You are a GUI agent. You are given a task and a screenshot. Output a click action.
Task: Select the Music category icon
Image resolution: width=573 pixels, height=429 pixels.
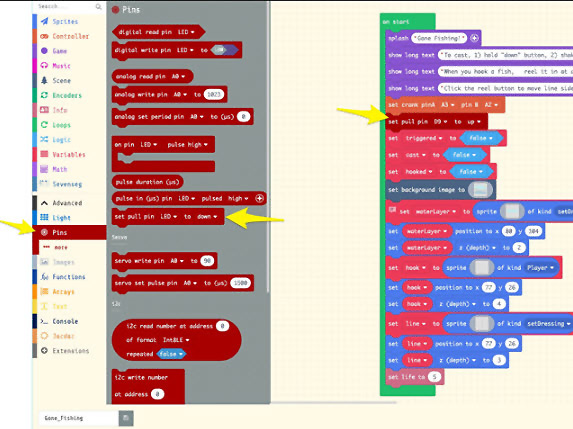pyautogui.click(x=44, y=66)
